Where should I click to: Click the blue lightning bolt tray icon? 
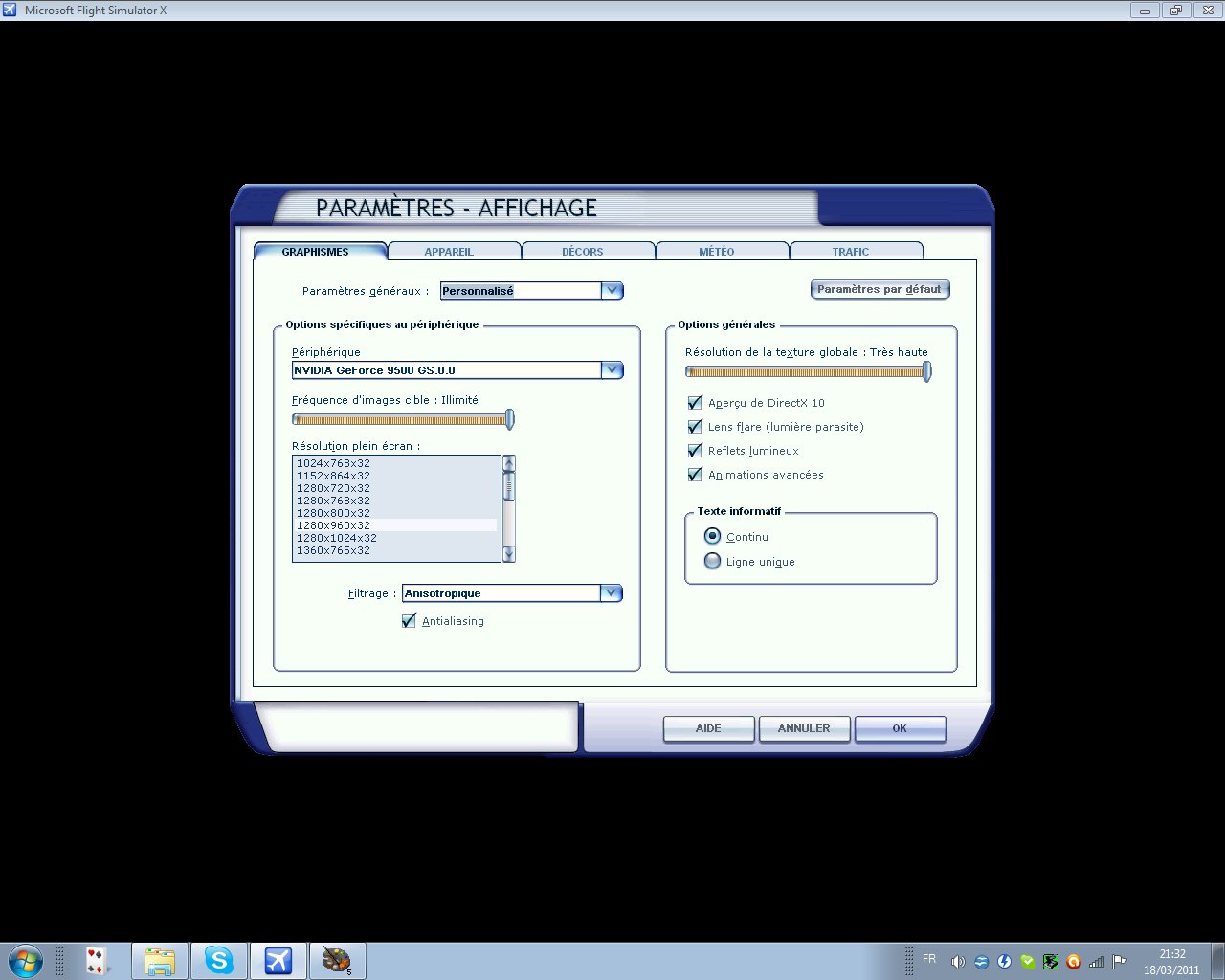pyautogui.click(x=1004, y=962)
